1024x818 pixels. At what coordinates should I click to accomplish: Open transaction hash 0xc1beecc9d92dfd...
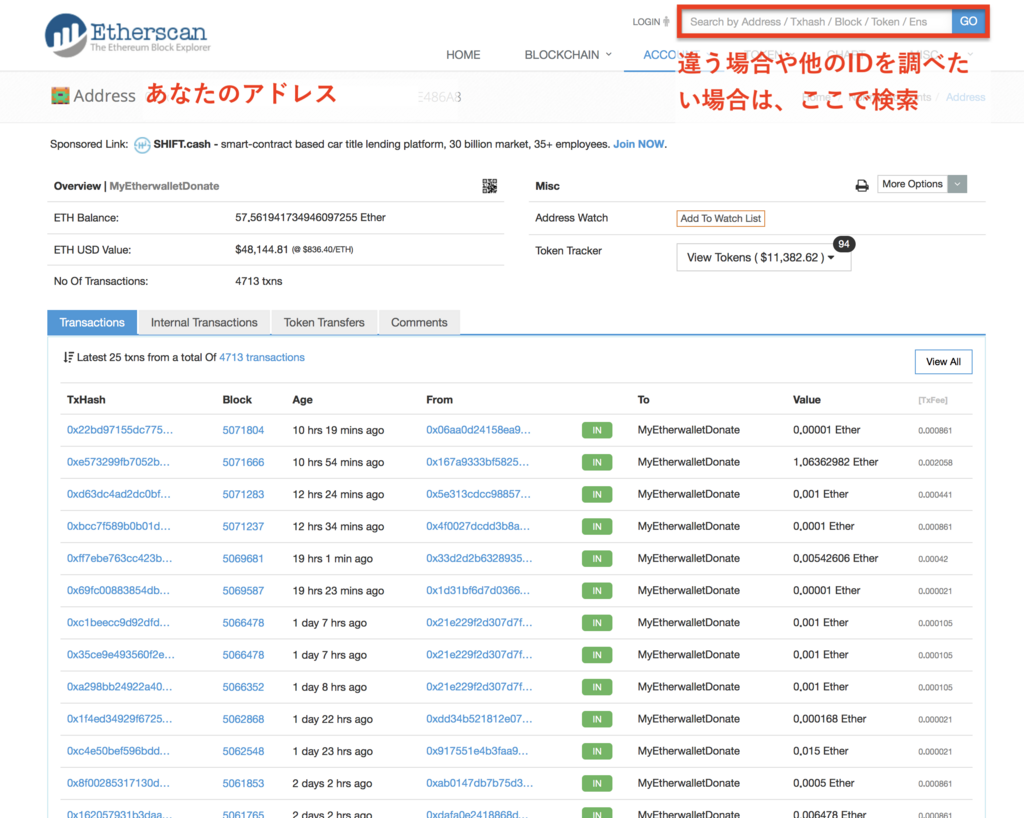pos(118,622)
